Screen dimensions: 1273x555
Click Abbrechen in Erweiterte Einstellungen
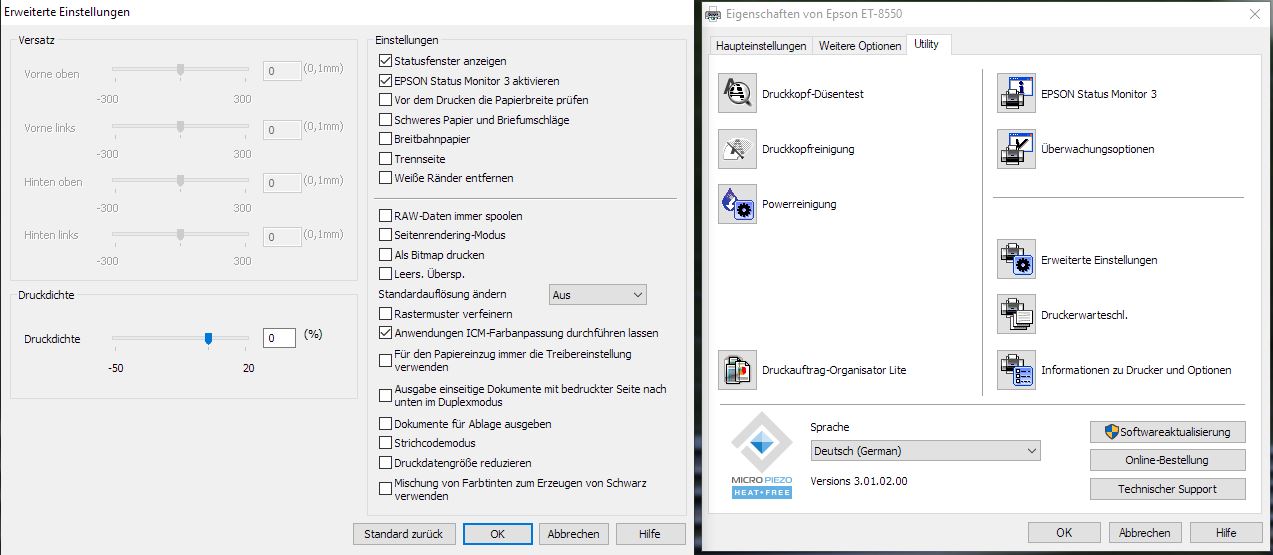(x=574, y=534)
